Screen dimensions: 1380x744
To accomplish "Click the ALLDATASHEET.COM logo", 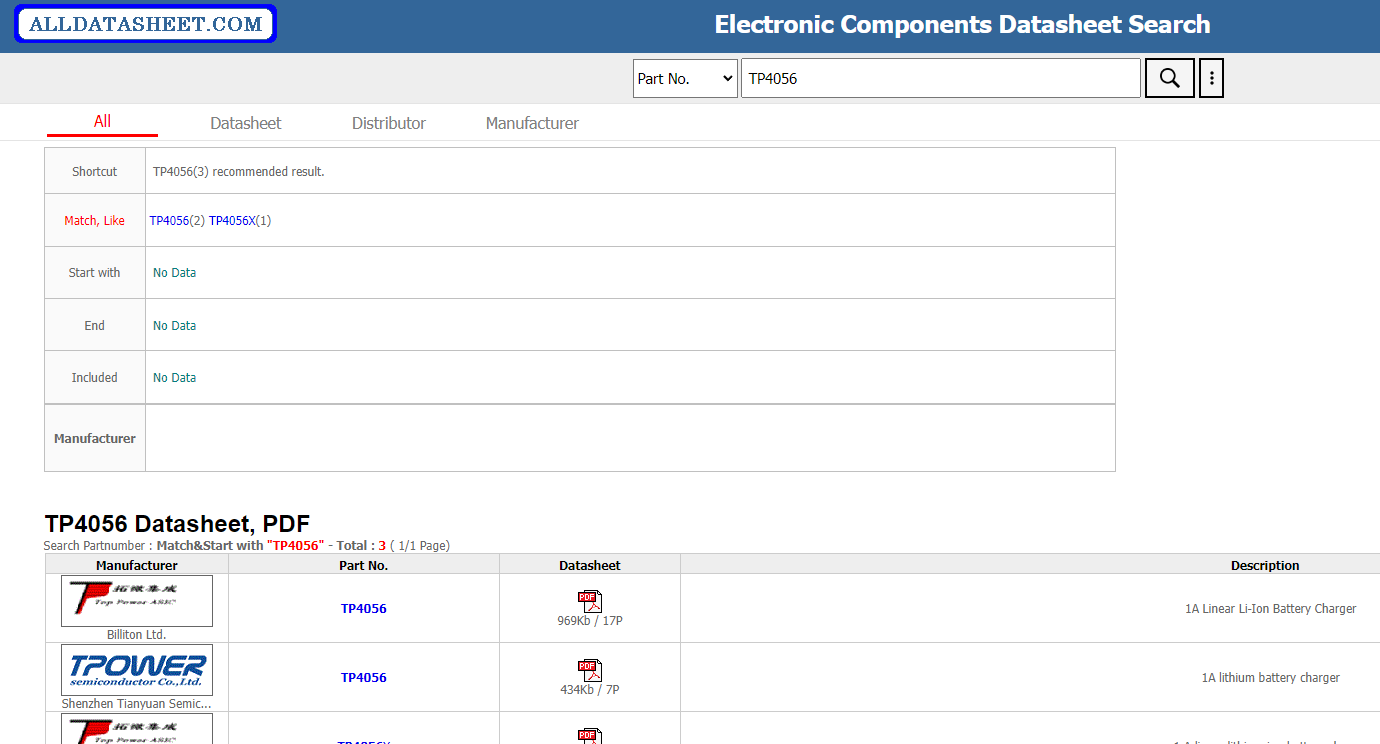I will [x=145, y=24].
